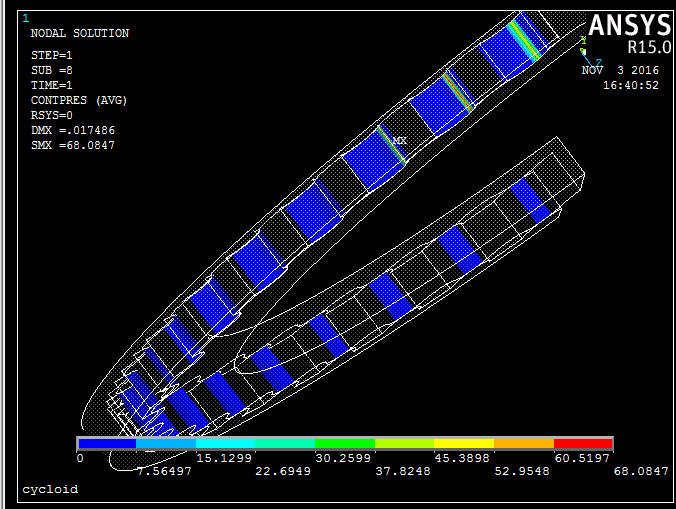The image size is (676, 509).
Task: Click legend value 15.1299
Action: (224, 458)
